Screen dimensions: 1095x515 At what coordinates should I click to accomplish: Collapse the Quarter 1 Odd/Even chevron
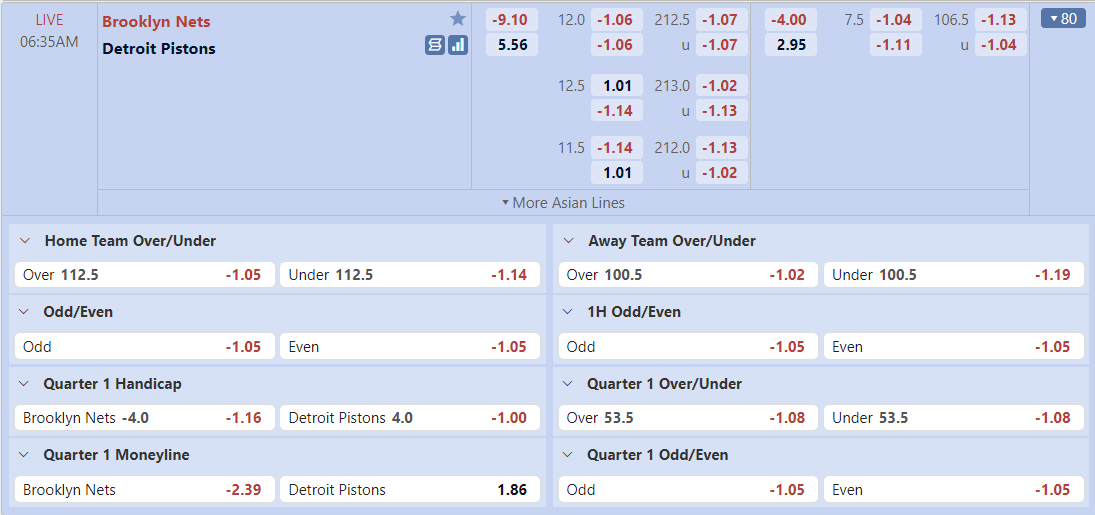click(x=569, y=455)
